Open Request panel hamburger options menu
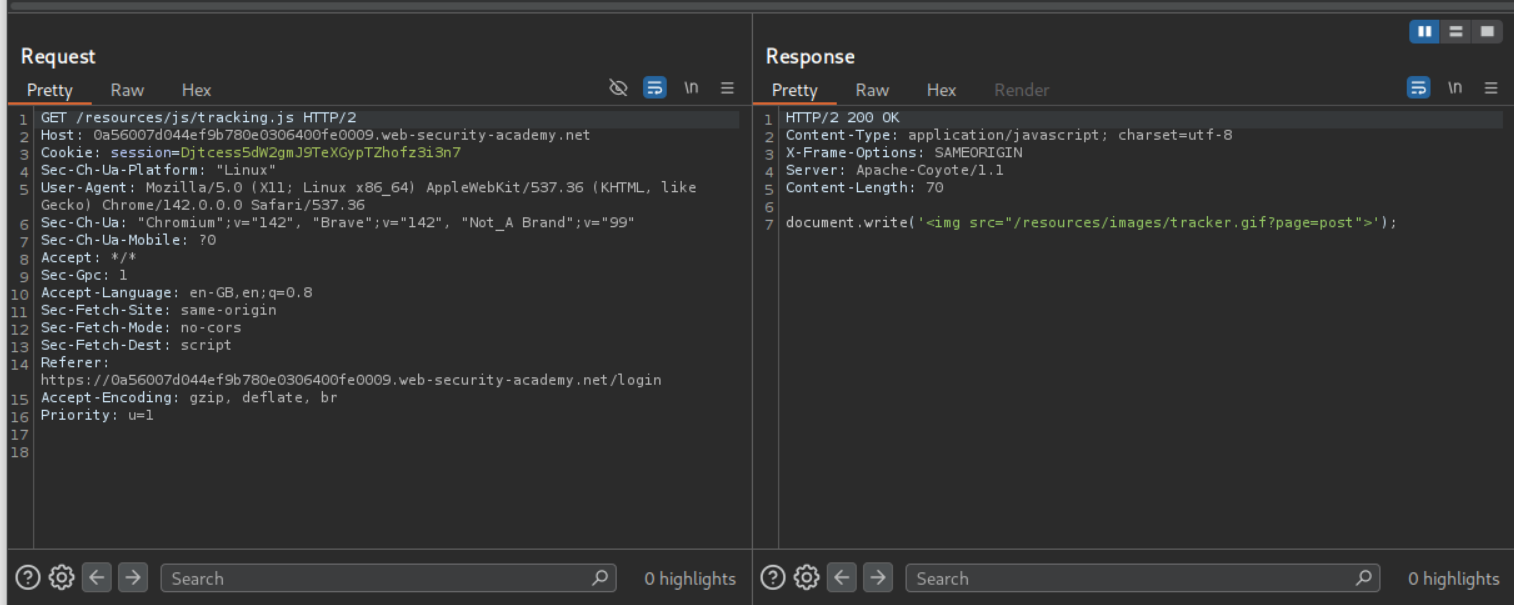Screen dimensions: 1514x605 point(727,88)
